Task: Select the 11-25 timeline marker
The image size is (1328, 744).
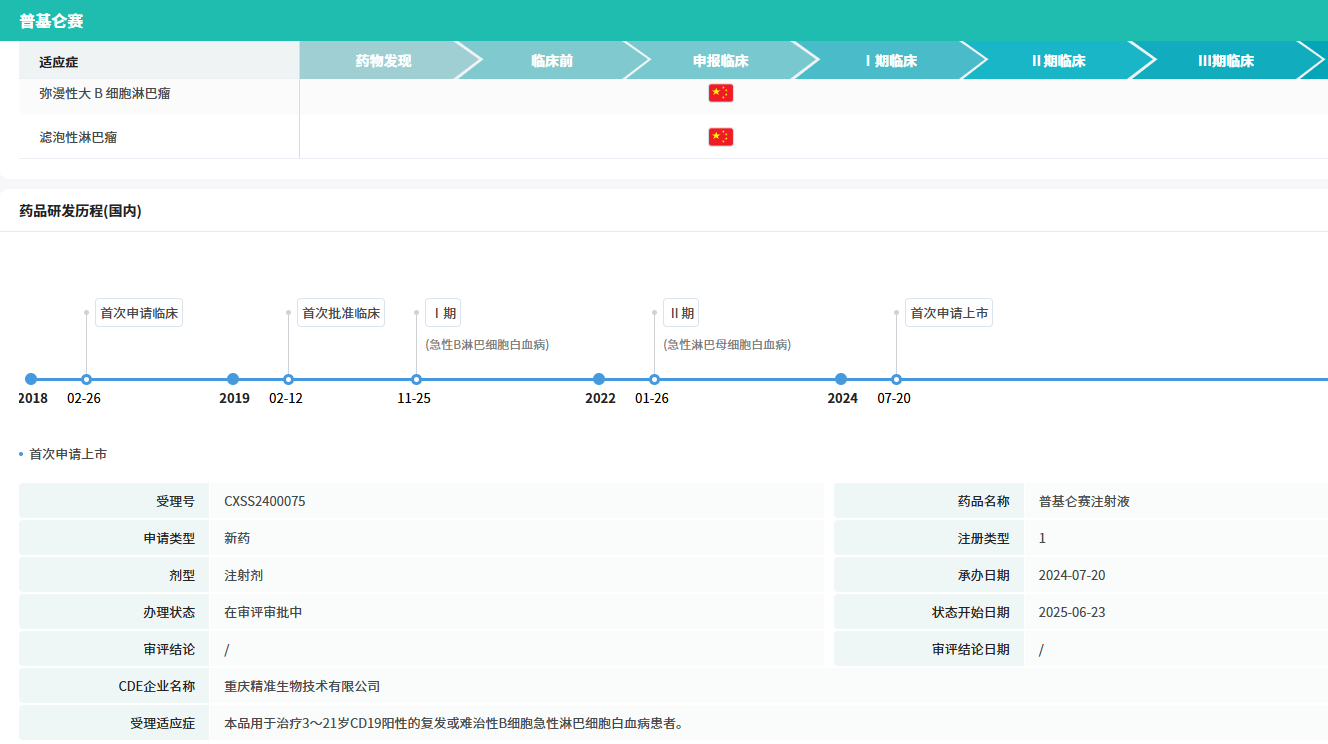Action: pyautogui.click(x=416, y=379)
